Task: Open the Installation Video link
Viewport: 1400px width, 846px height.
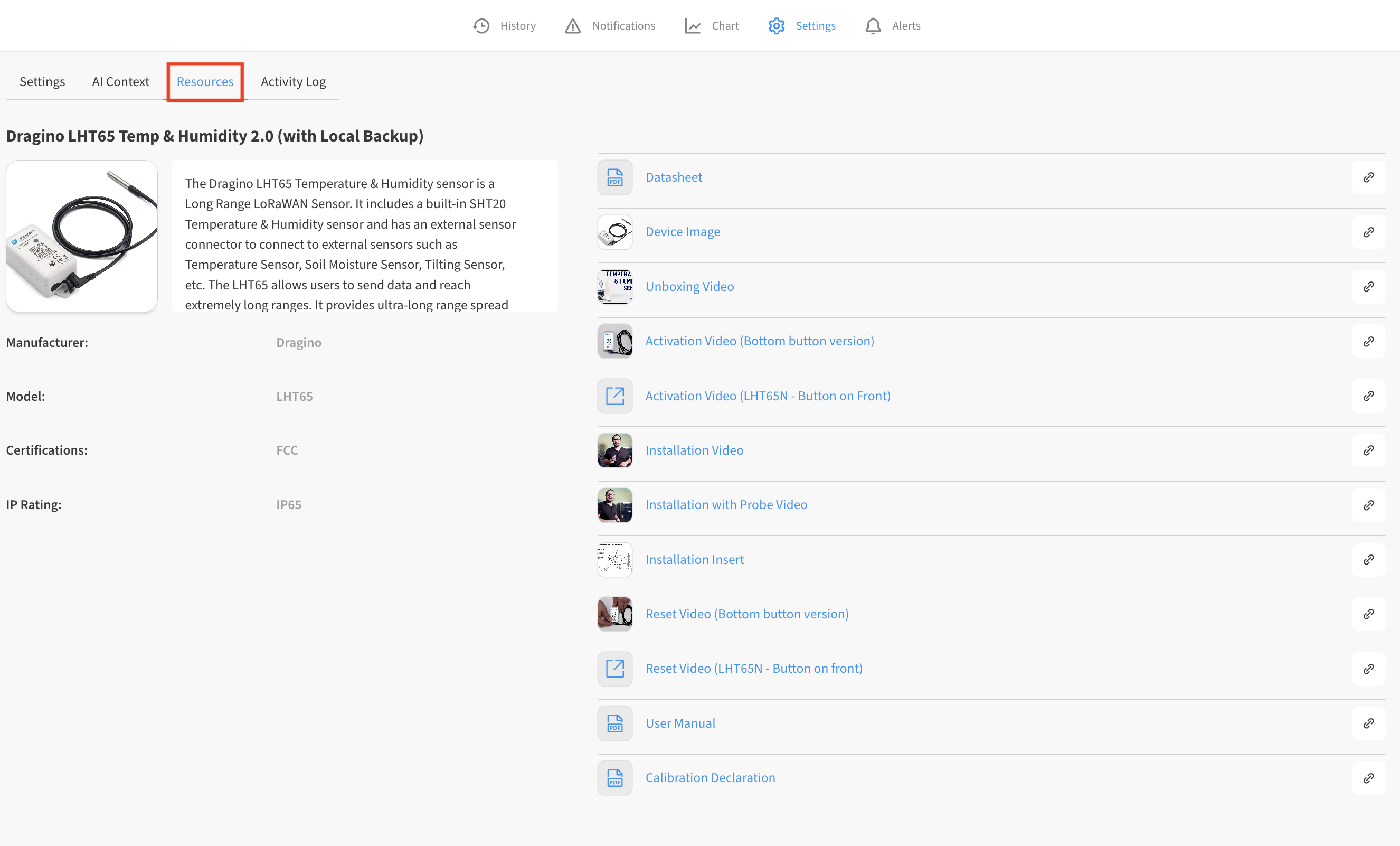Action: 694,450
